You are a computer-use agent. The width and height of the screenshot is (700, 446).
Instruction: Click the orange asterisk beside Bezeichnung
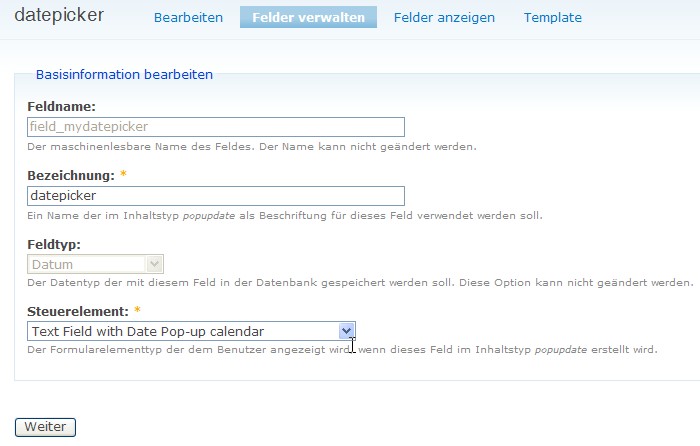(x=123, y=175)
